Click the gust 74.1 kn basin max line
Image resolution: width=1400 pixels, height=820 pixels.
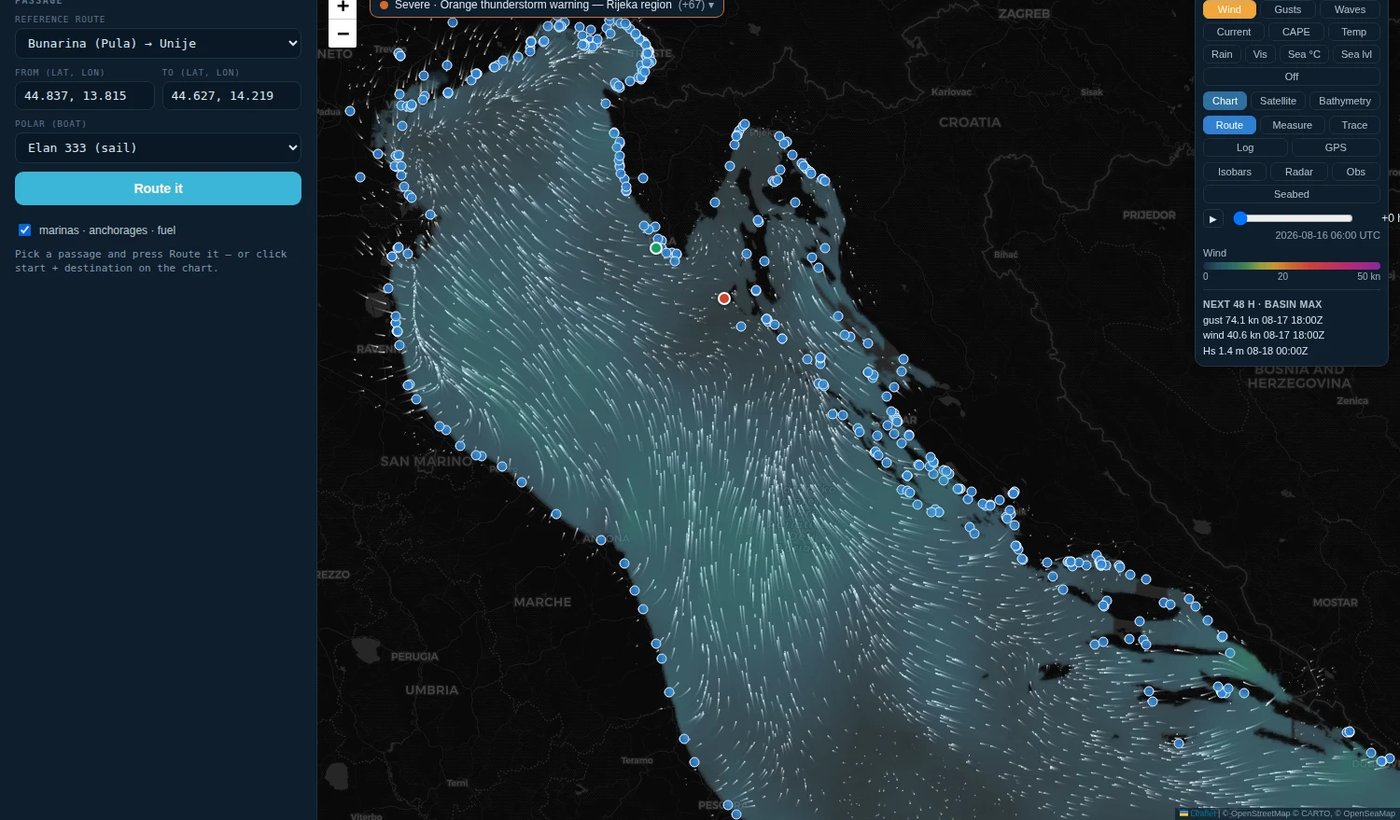pyautogui.click(x=1263, y=320)
